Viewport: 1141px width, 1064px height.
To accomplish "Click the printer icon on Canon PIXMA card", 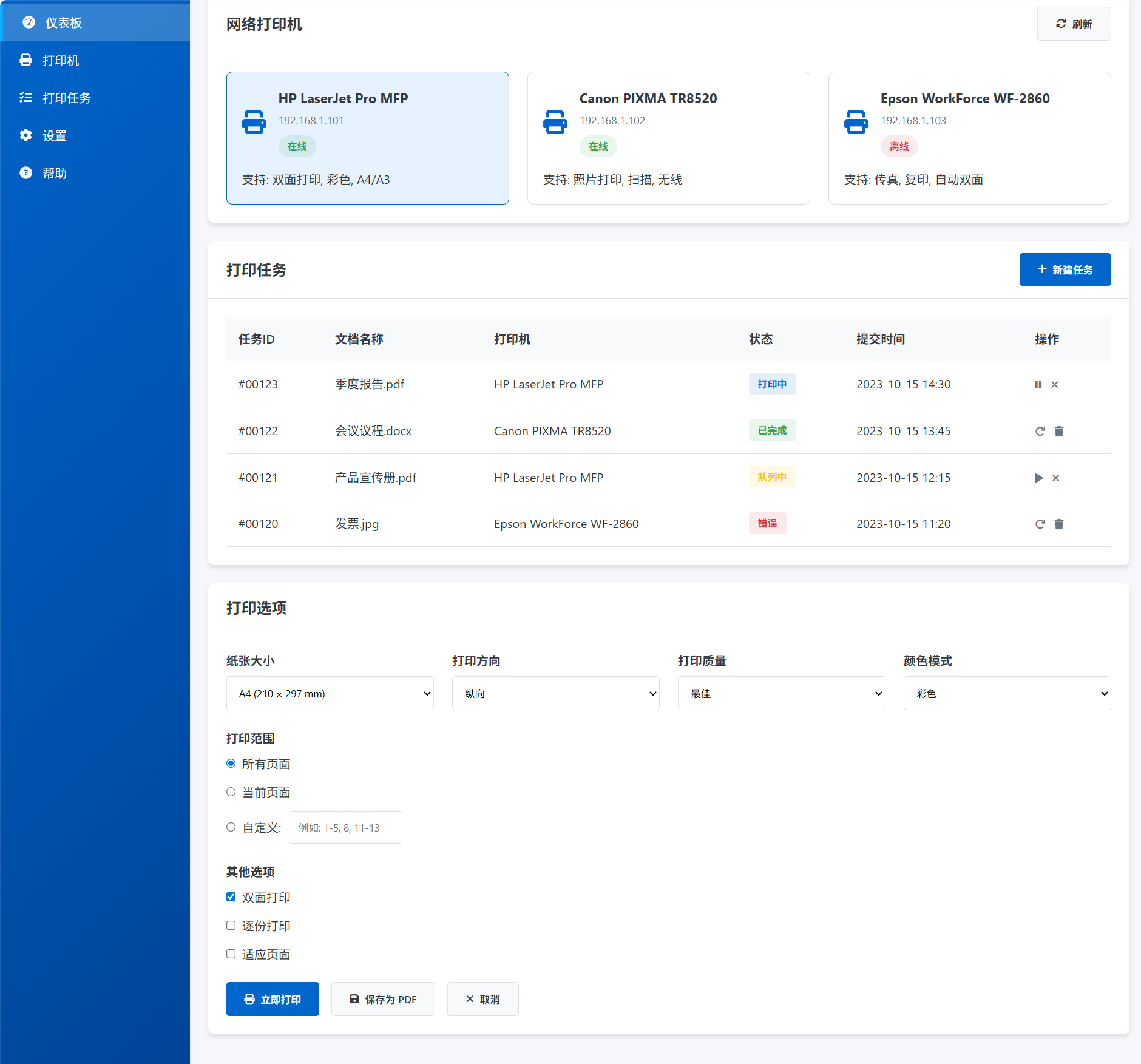I will tap(555, 122).
